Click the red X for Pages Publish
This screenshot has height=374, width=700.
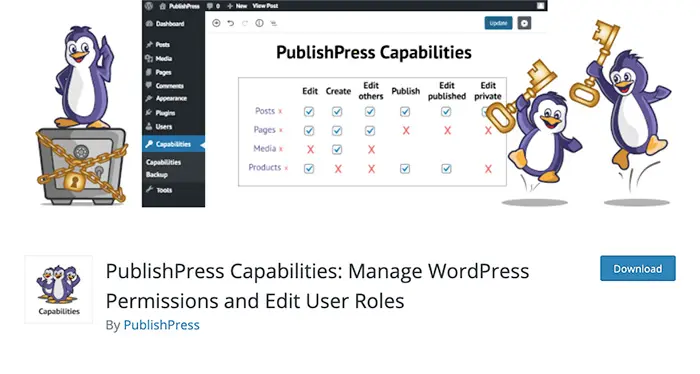point(406,130)
